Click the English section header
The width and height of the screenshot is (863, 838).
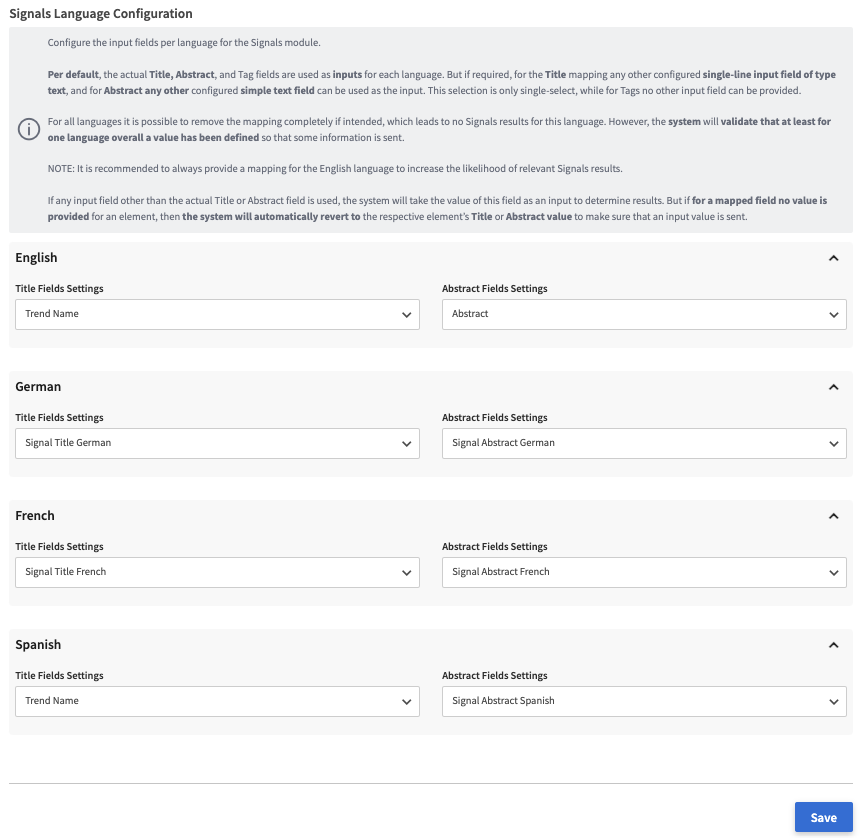[x=37, y=258]
